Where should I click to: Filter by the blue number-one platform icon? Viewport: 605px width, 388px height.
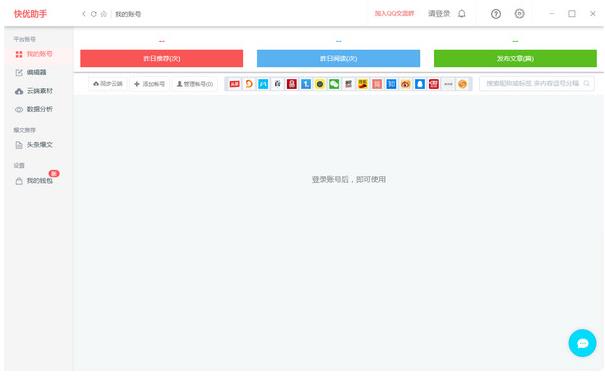pyautogui.click(x=306, y=84)
